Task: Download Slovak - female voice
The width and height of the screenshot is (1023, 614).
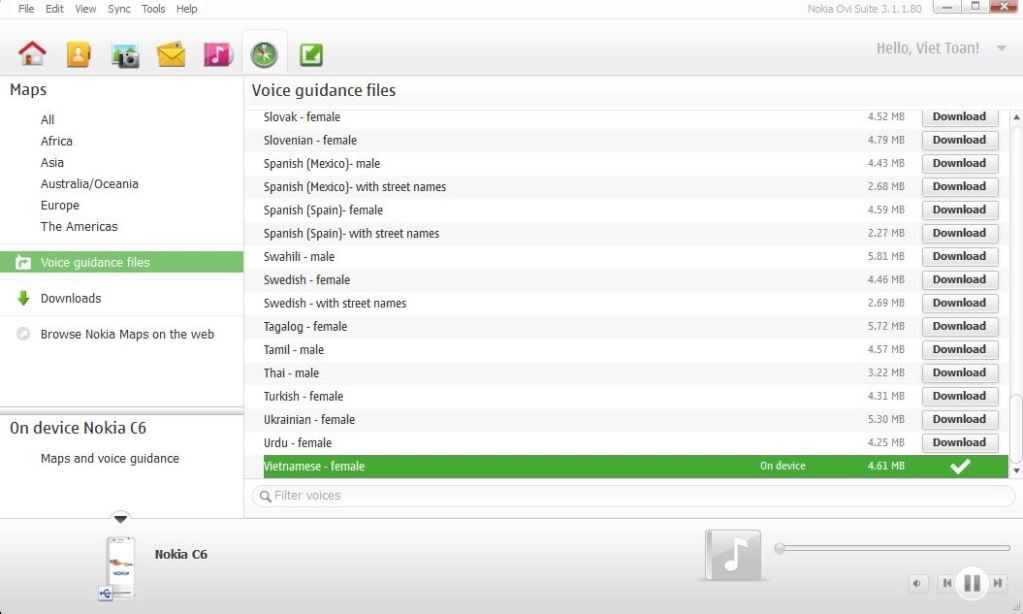Action: click(960, 117)
